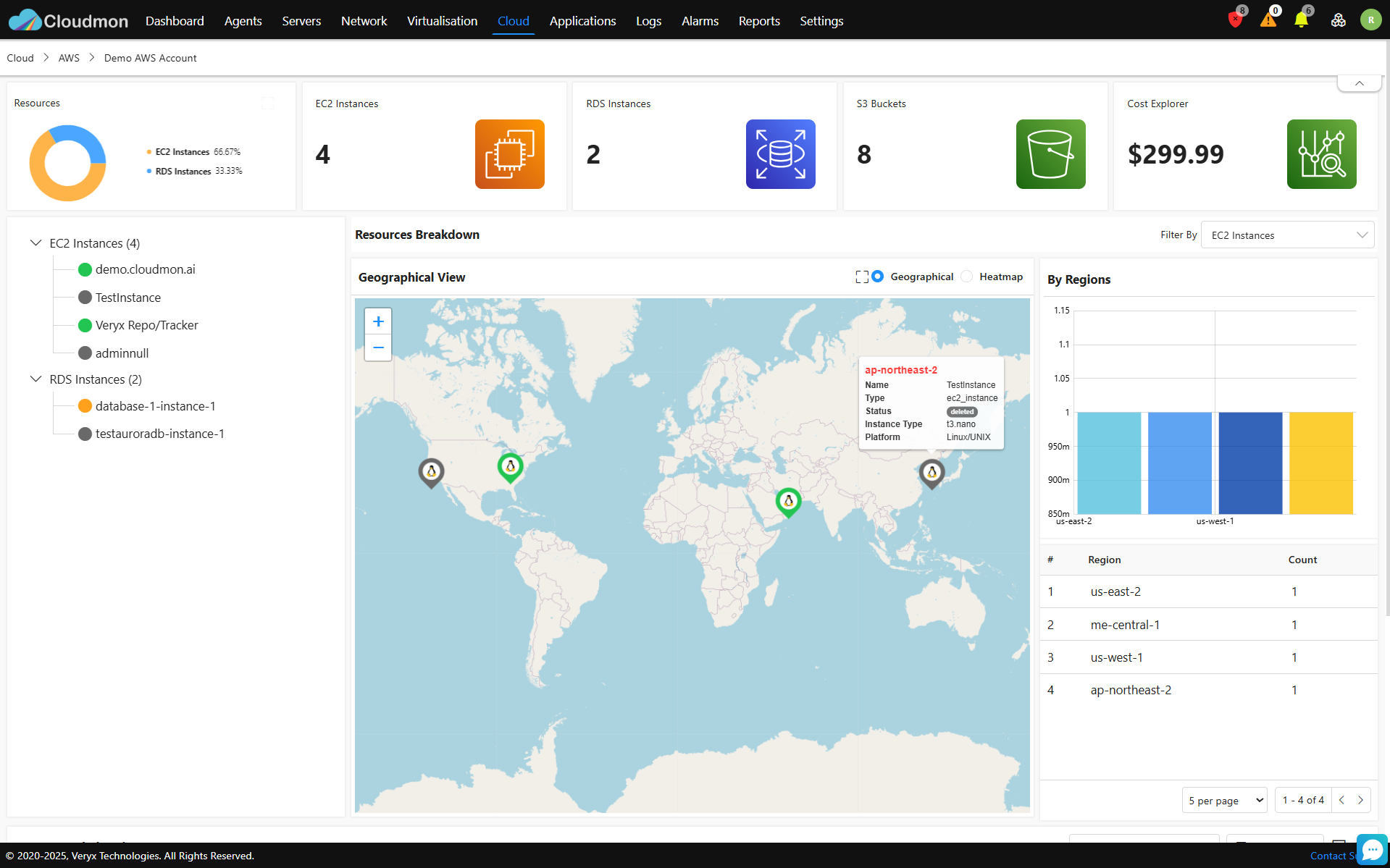The image size is (1390, 868).
Task: Toggle EC2 Instances legend entry in Resources
Action: click(x=193, y=152)
